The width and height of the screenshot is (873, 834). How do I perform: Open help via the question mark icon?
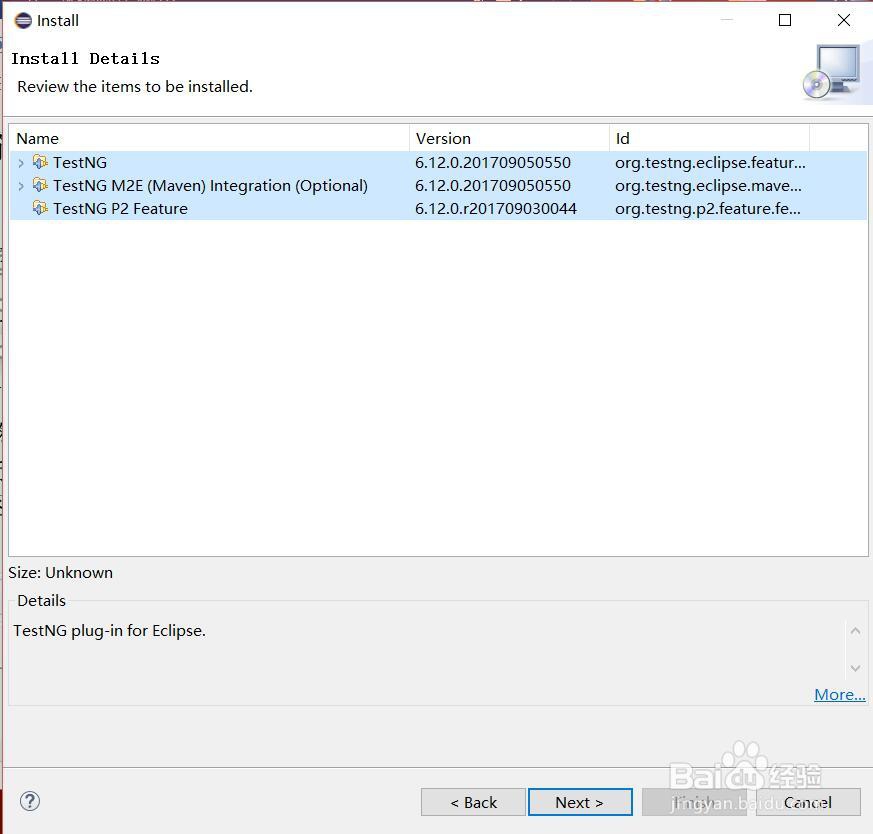coord(30,801)
